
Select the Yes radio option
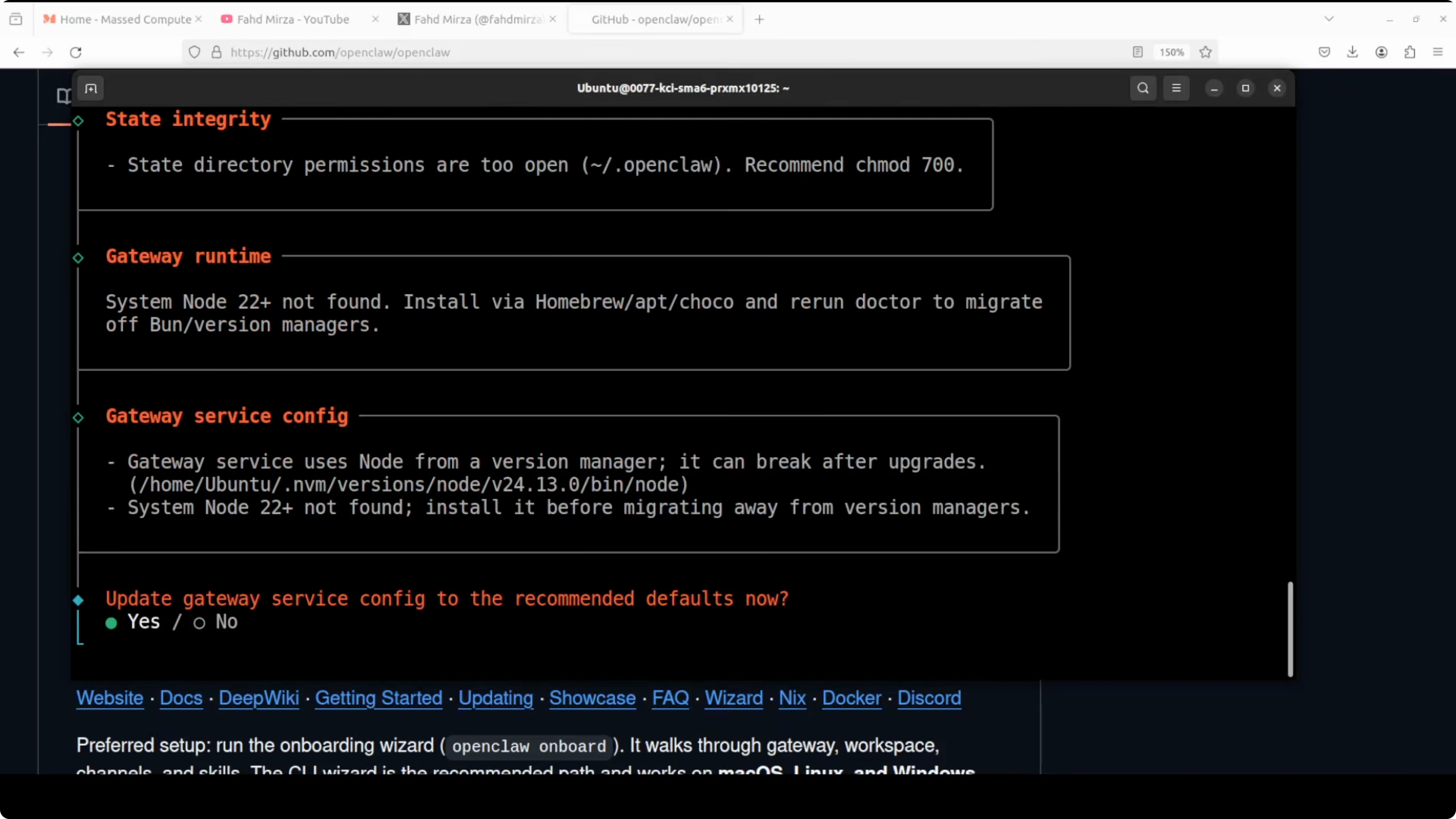tap(111, 623)
